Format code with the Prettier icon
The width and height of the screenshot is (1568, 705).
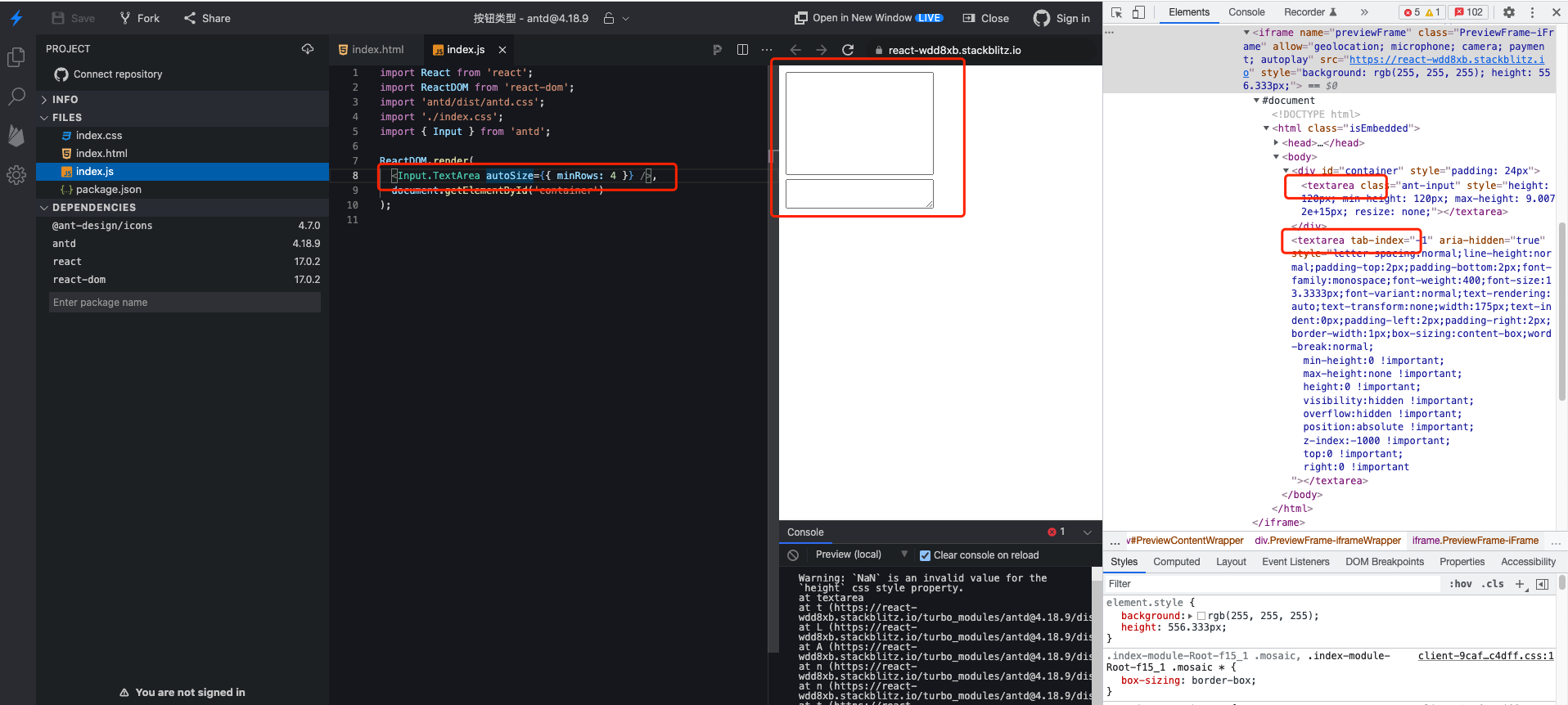[x=717, y=50]
